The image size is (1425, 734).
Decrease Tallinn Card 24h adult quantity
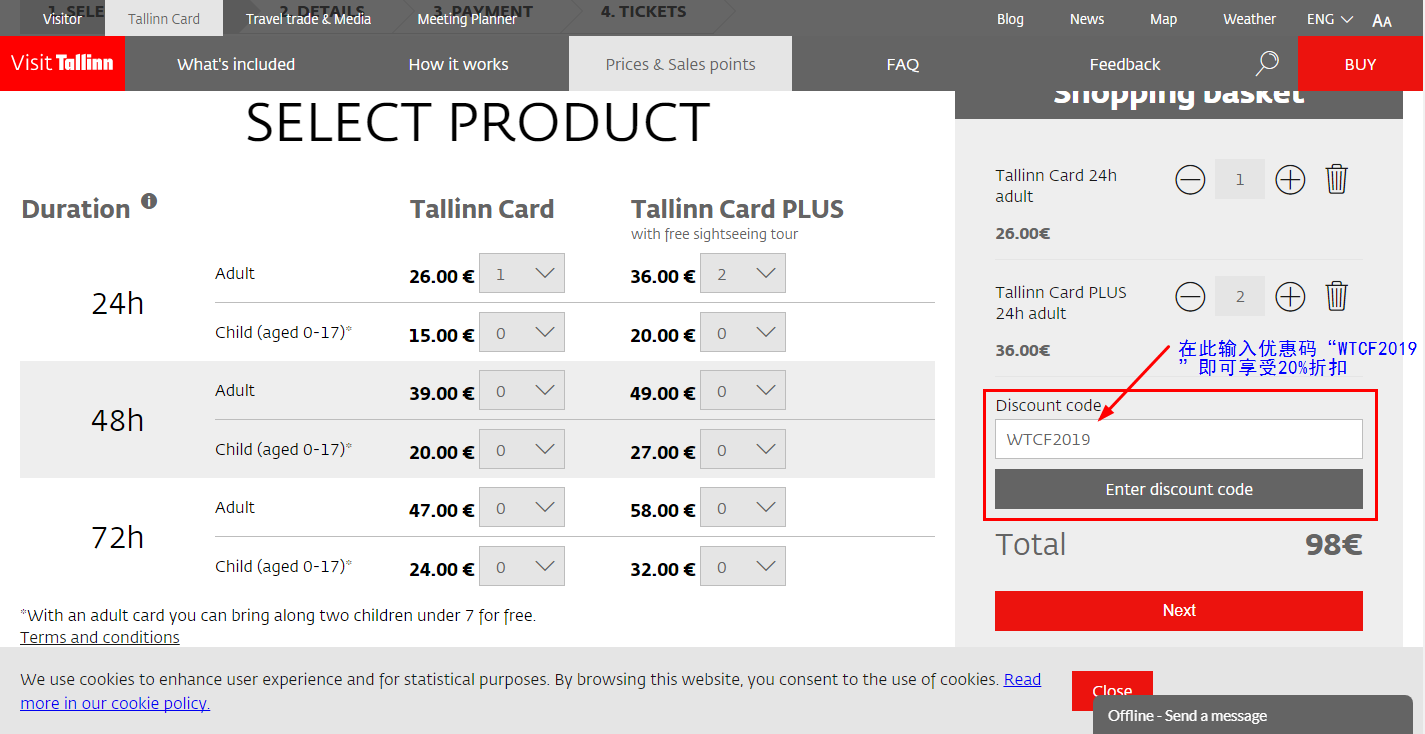(x=1190, y=180)
